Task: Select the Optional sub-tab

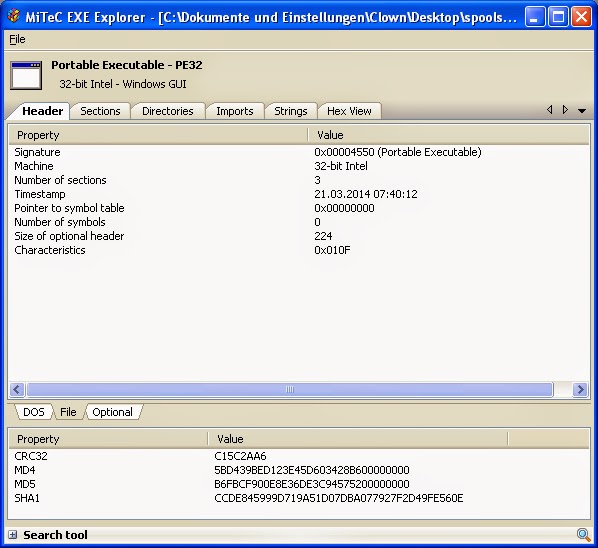Action: [113, 412]
